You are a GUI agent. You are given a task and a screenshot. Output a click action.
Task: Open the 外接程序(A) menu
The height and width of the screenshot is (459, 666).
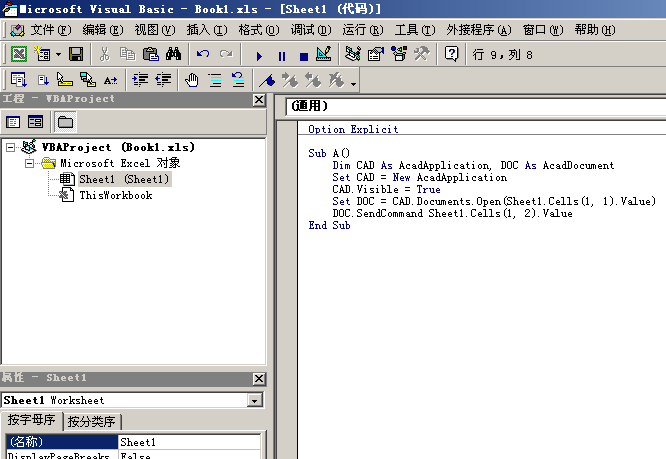(479, 30)
